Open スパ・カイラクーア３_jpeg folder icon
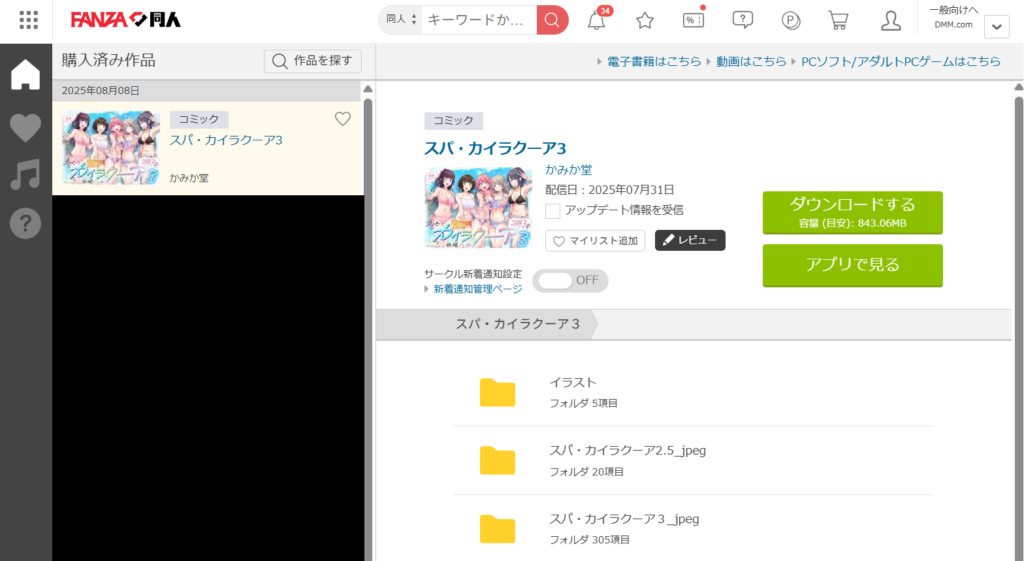This screenshot has height=561, width=1024. coord(498,529)
